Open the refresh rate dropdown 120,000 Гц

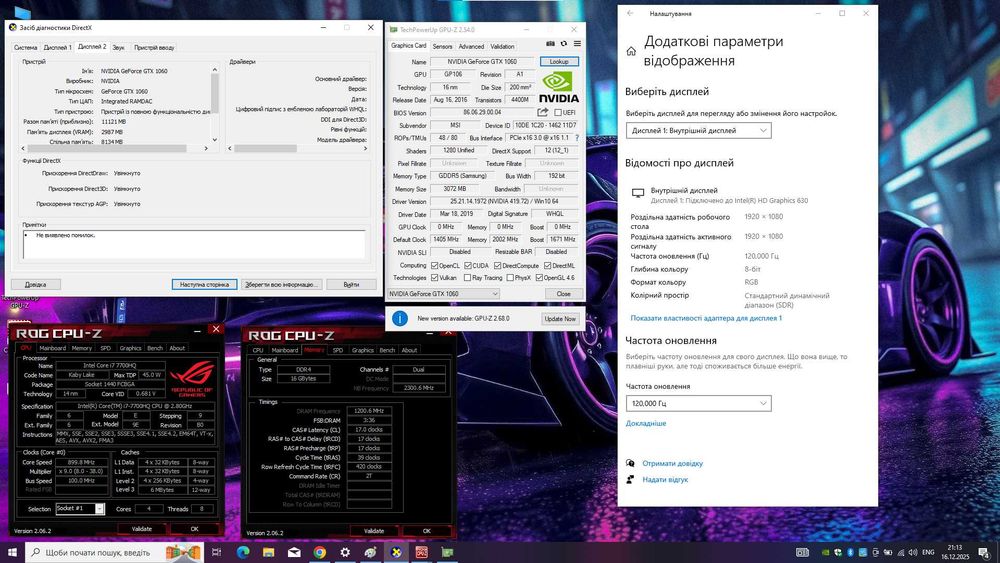tap(698, 403)
